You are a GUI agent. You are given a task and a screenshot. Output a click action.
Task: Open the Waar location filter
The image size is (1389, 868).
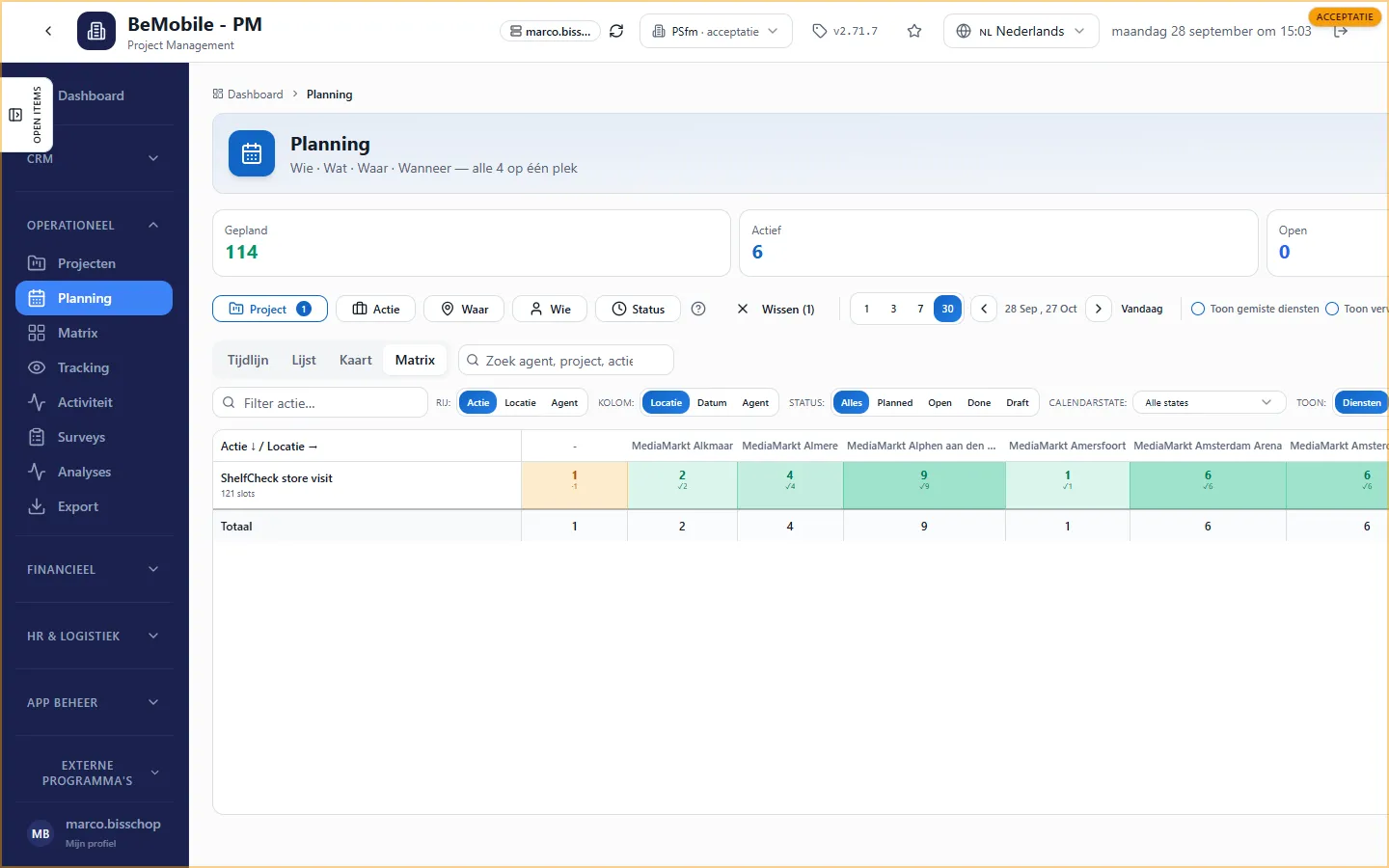[464, 309]
